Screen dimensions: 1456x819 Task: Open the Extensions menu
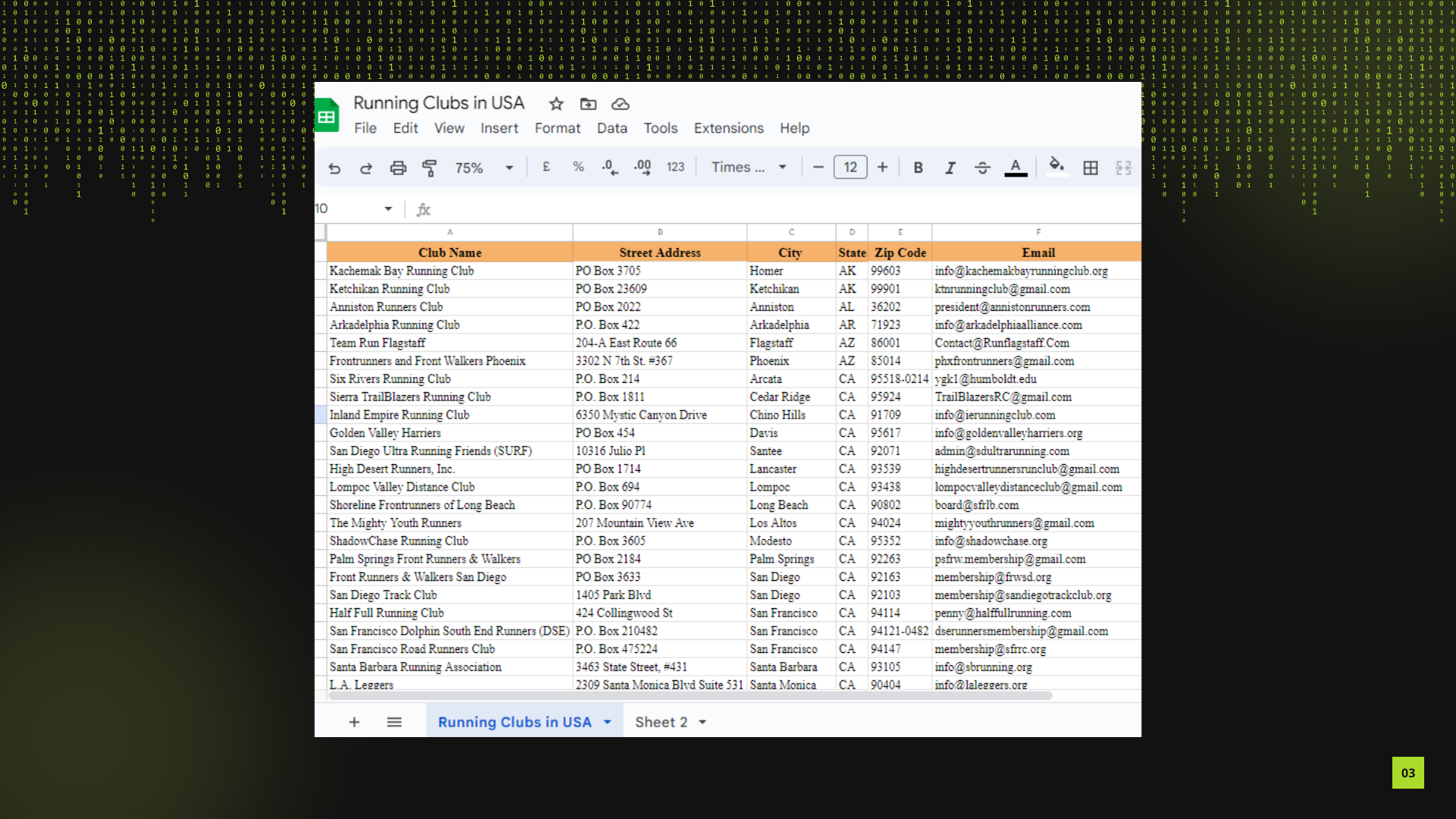click(729, 128)
